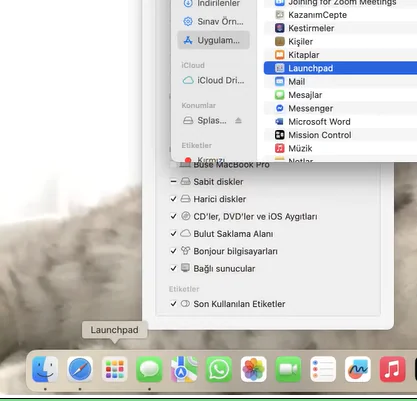Select Kişiler in the applications list
417x401 pixels.
tap(340, 41)
